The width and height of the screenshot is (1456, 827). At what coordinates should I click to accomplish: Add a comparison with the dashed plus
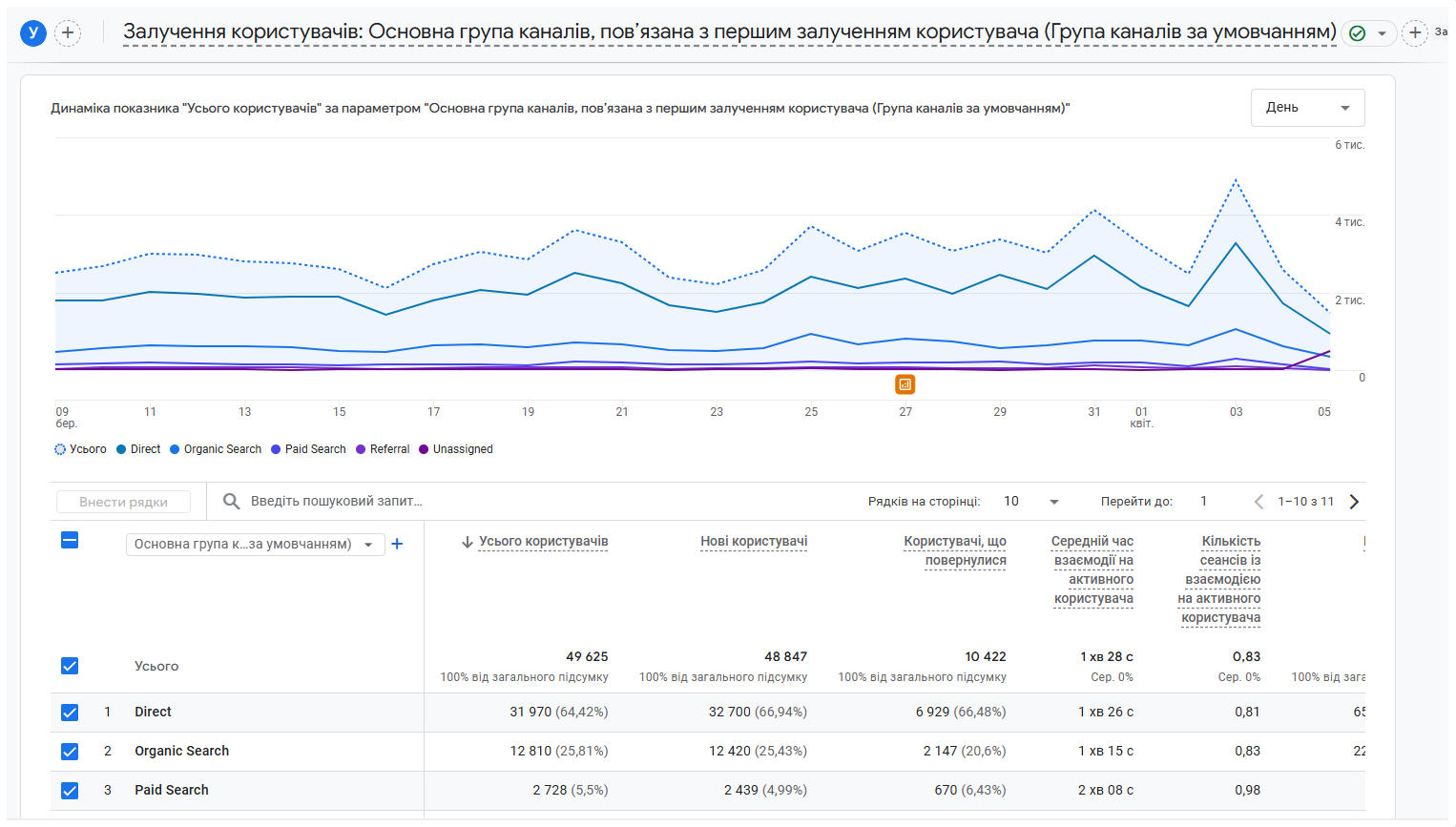[x=68, y=33]
